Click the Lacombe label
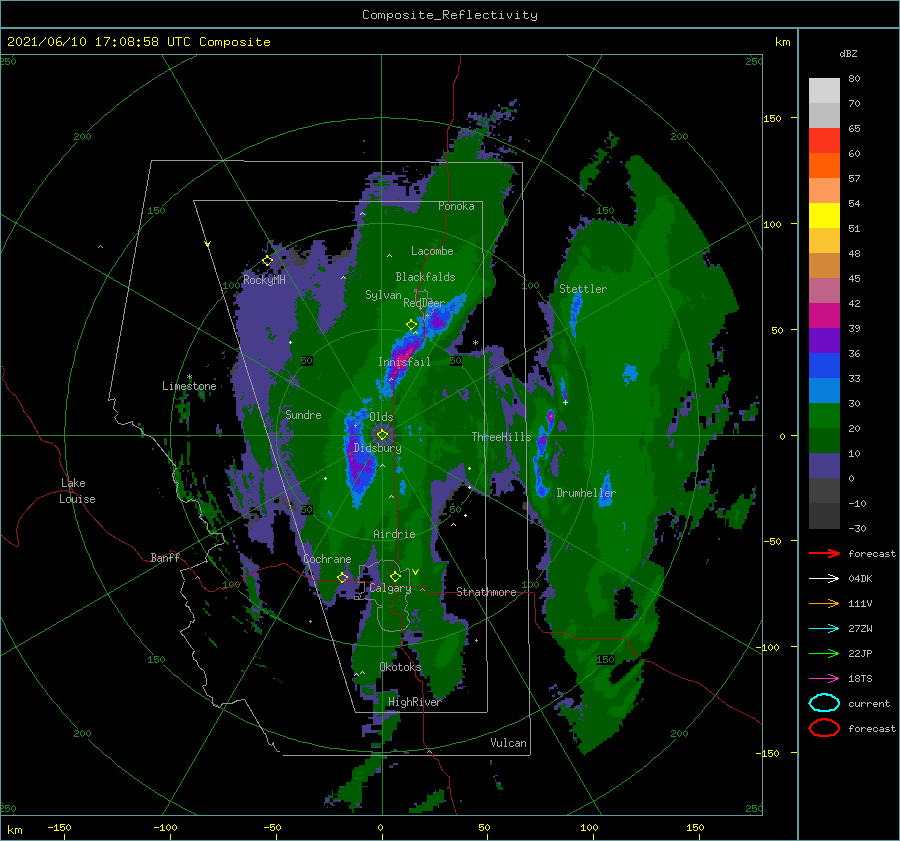 click(432, 251)
